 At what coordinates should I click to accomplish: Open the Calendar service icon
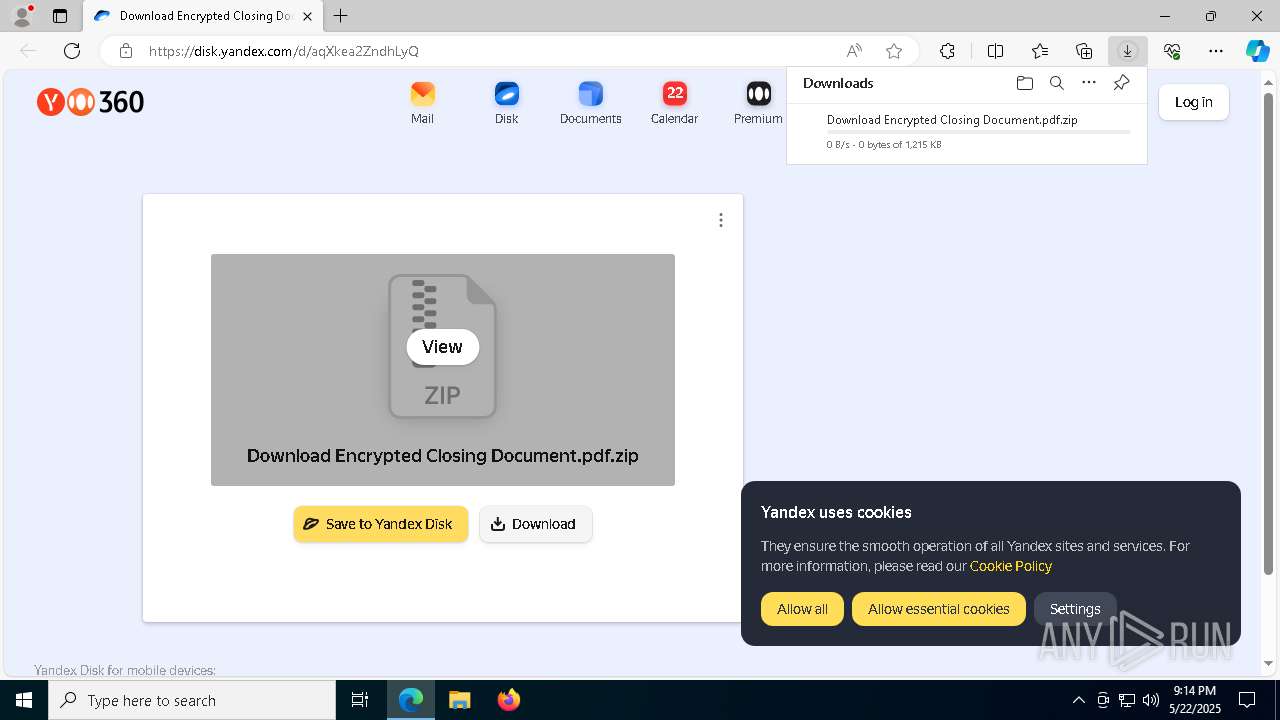pos(674,103)
